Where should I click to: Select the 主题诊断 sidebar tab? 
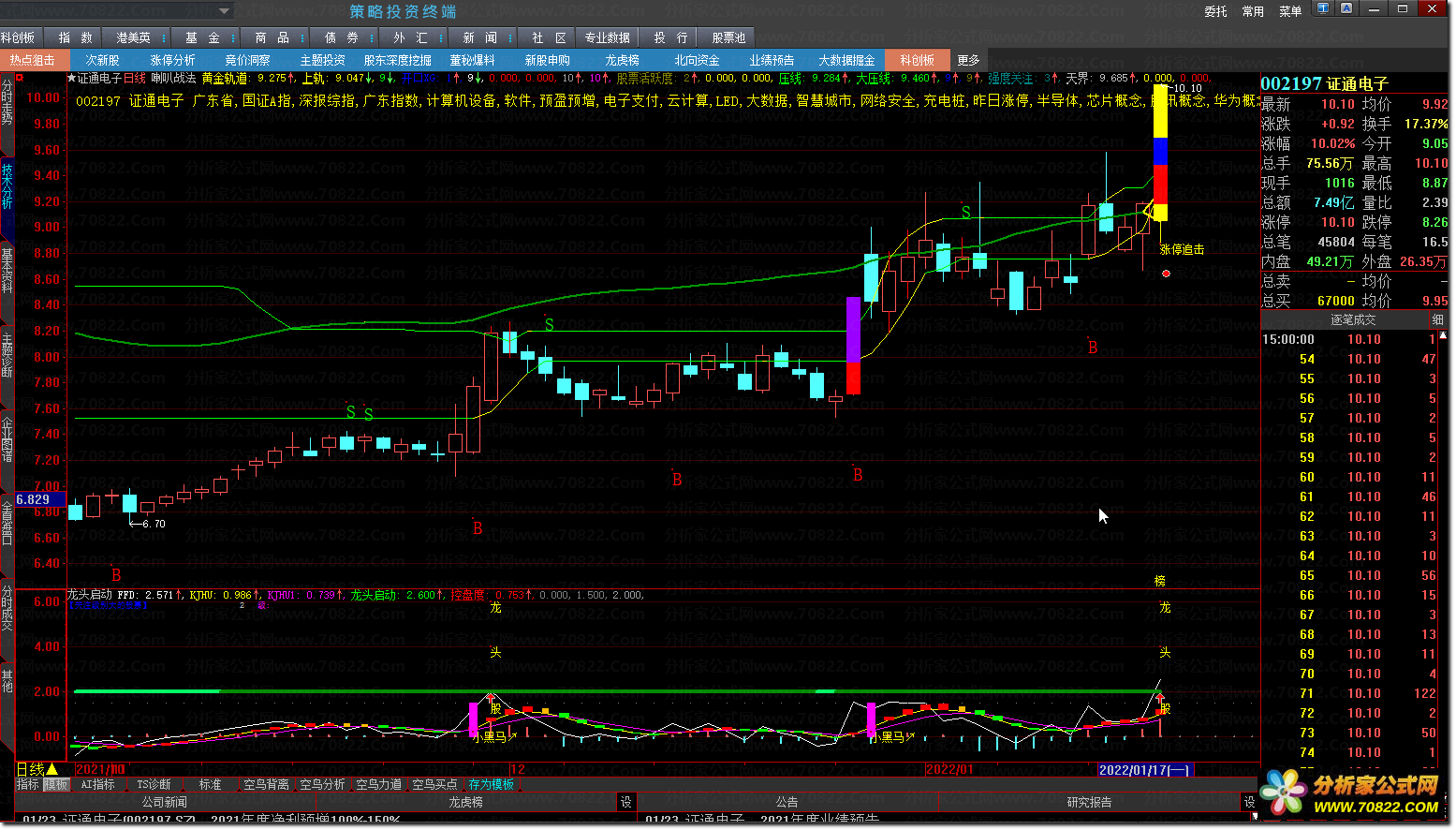7,355
